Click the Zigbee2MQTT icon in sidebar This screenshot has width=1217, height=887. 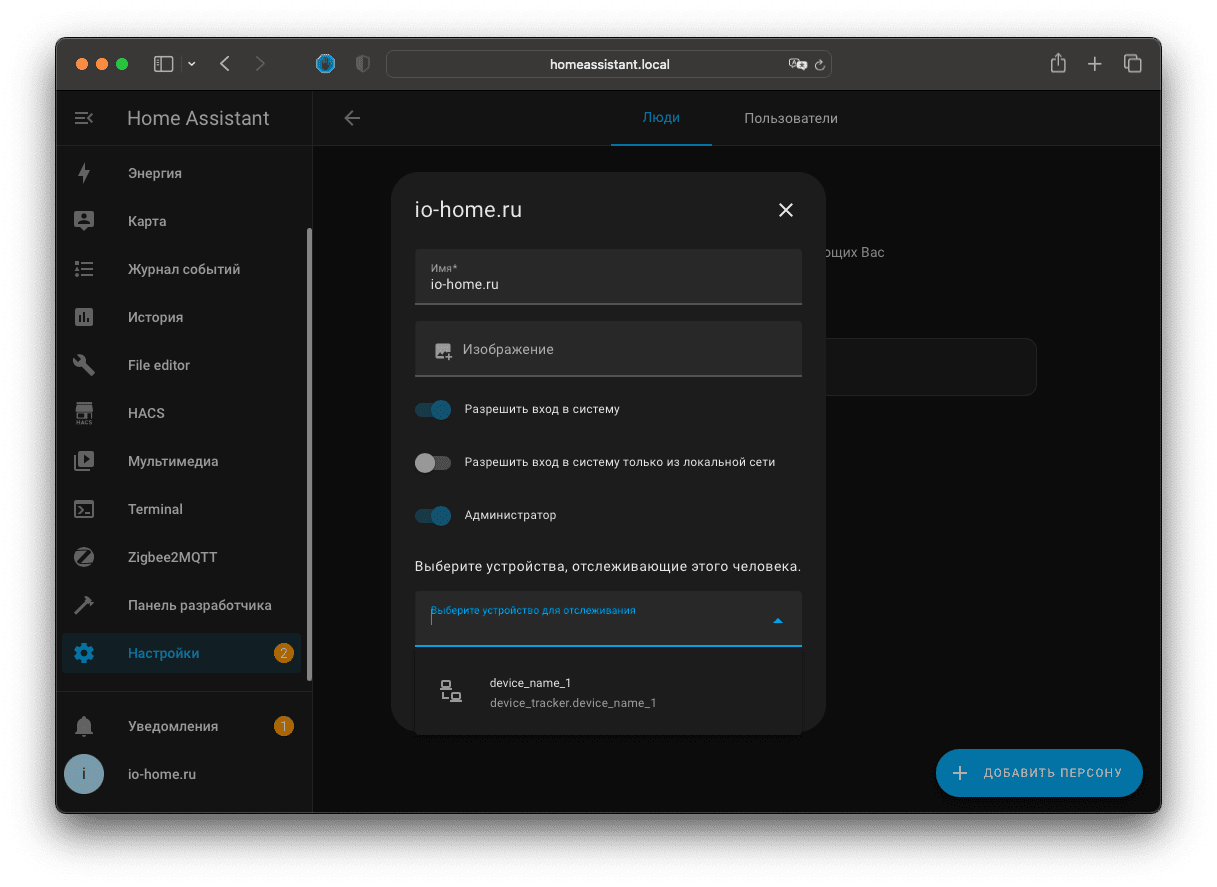tap(84, 557)
